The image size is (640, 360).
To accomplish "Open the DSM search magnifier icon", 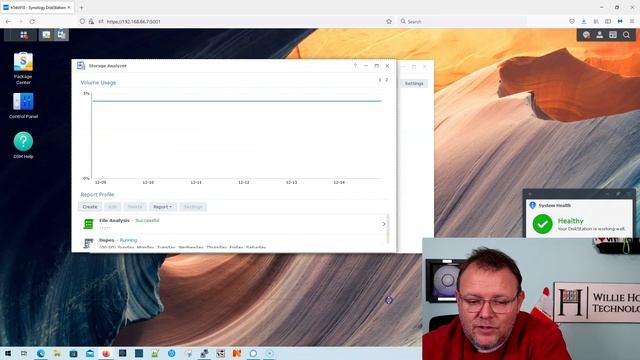I will click(626, 35).
